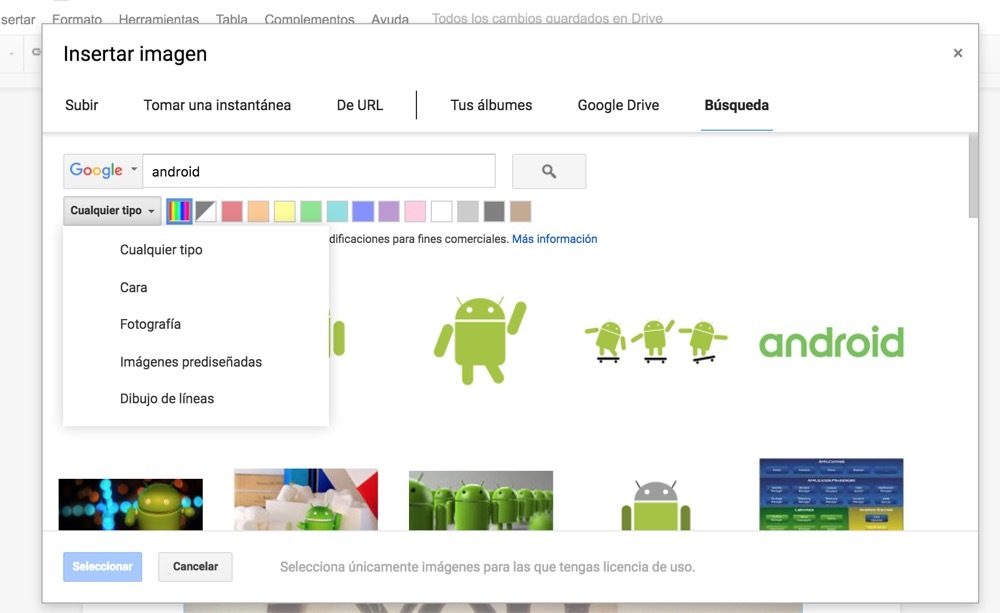Screen dimensions: 1000x613
Task: Click the Cancelar button
Action: pyautogui.click(x=195, y=566)
